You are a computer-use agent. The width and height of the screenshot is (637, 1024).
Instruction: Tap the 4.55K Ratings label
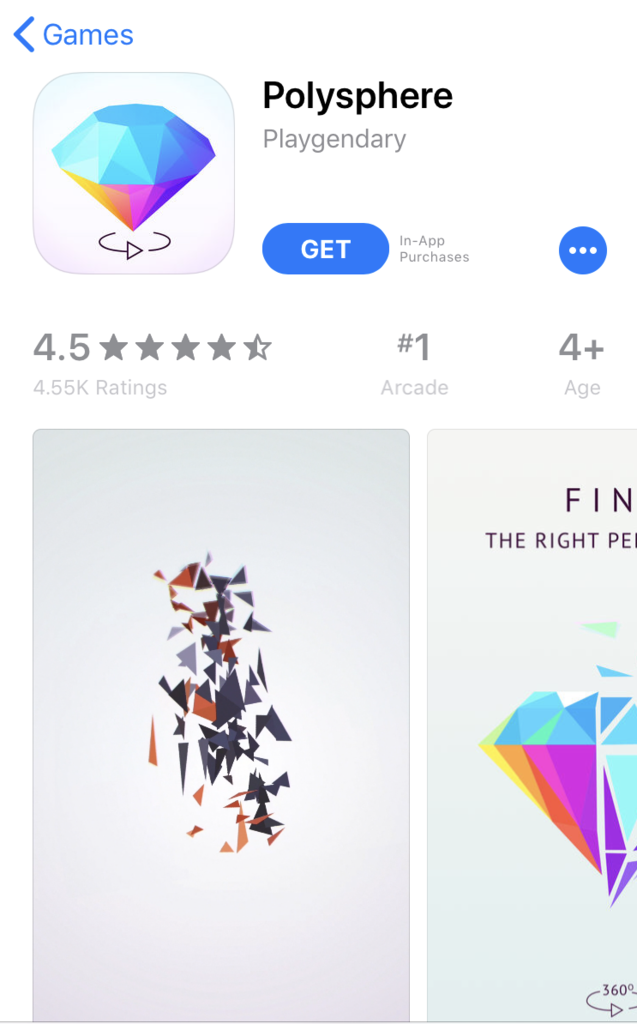click(x=100, y=387)
